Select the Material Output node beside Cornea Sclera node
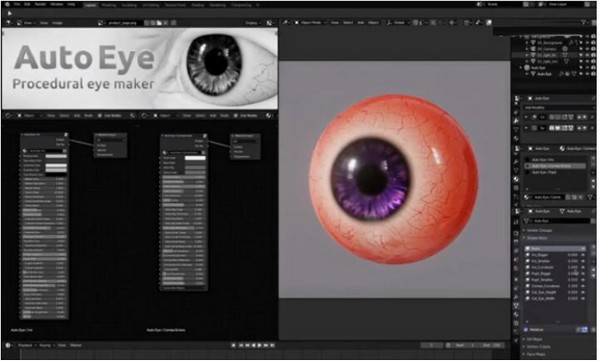The height and width of the screenshot is (361, 600). tap(245, 146)
